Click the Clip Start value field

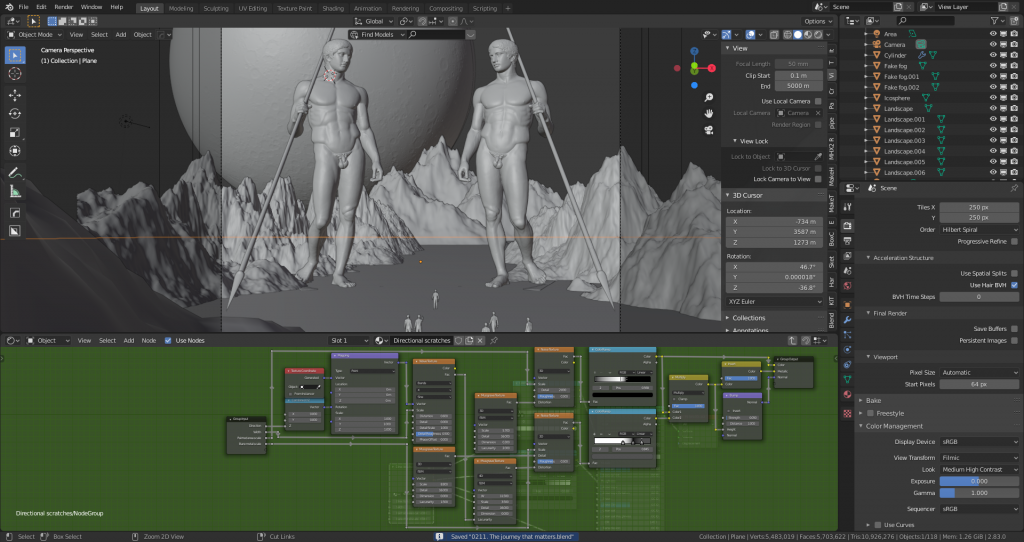pyautogui.click(x=798, y=75)
